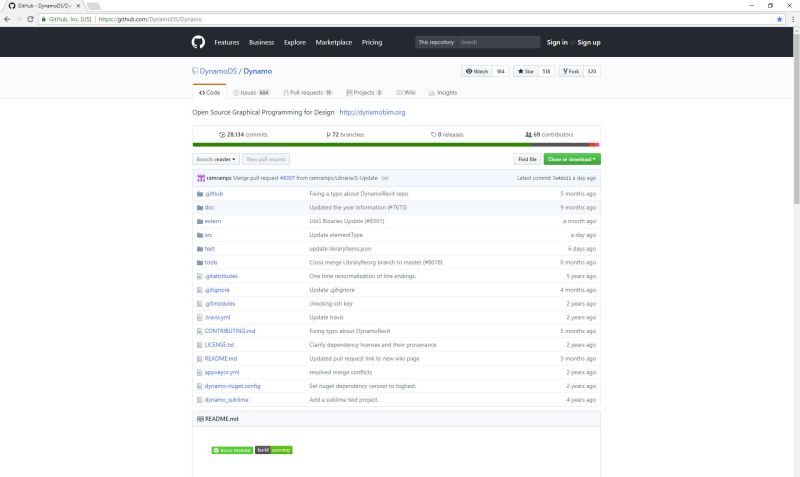Click the repository language color bar
The width and height of the screenshot is (800, 477).
pyautogui.click(x=396, y=145)
